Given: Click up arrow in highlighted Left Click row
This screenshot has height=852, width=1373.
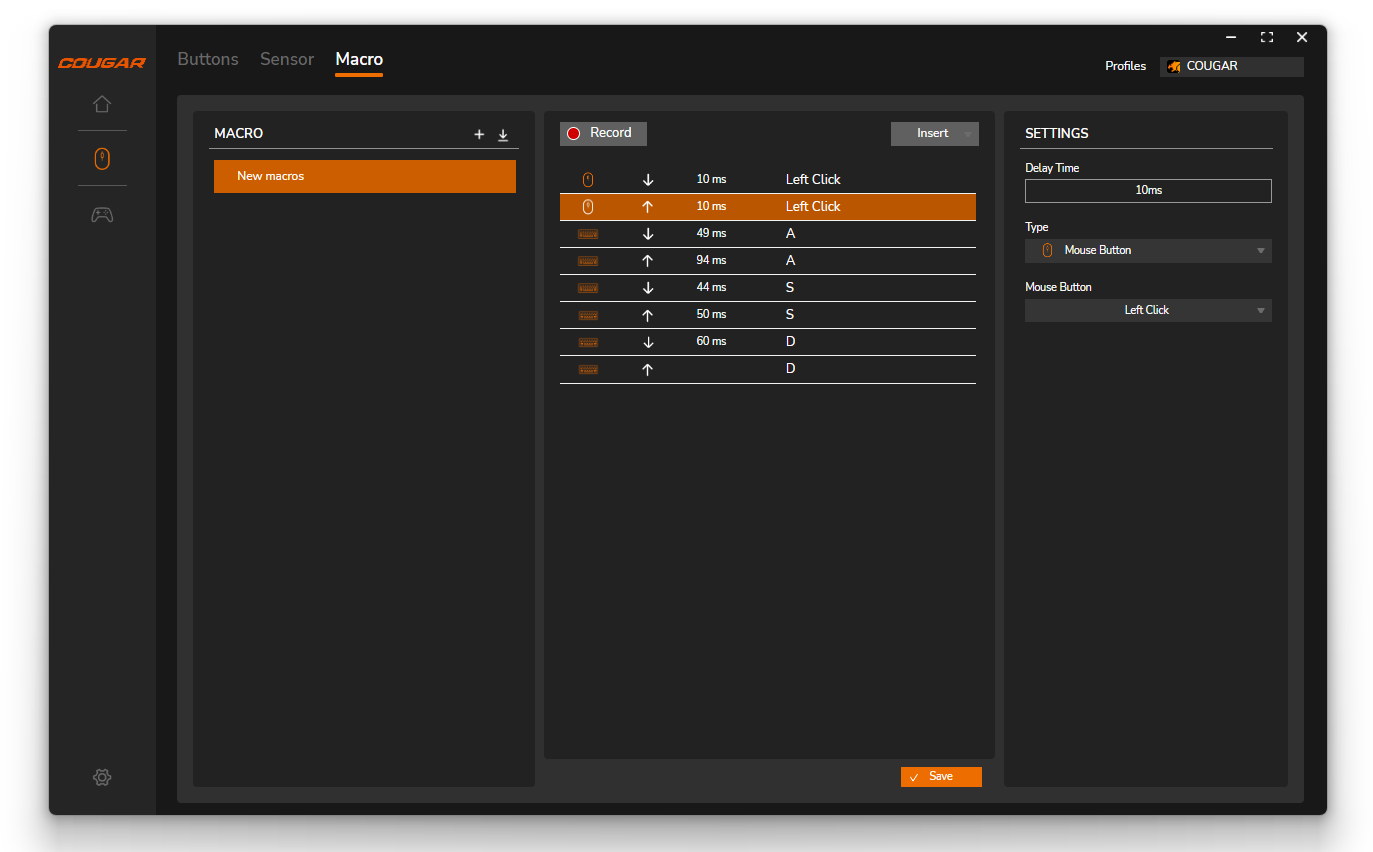Looking at the screenshot, I should pos(648,207).
